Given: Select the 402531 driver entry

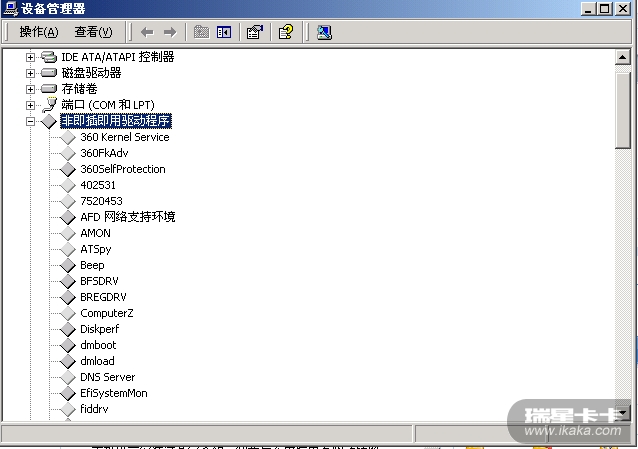Looking at the screenshot, I should tap(98, 185).
